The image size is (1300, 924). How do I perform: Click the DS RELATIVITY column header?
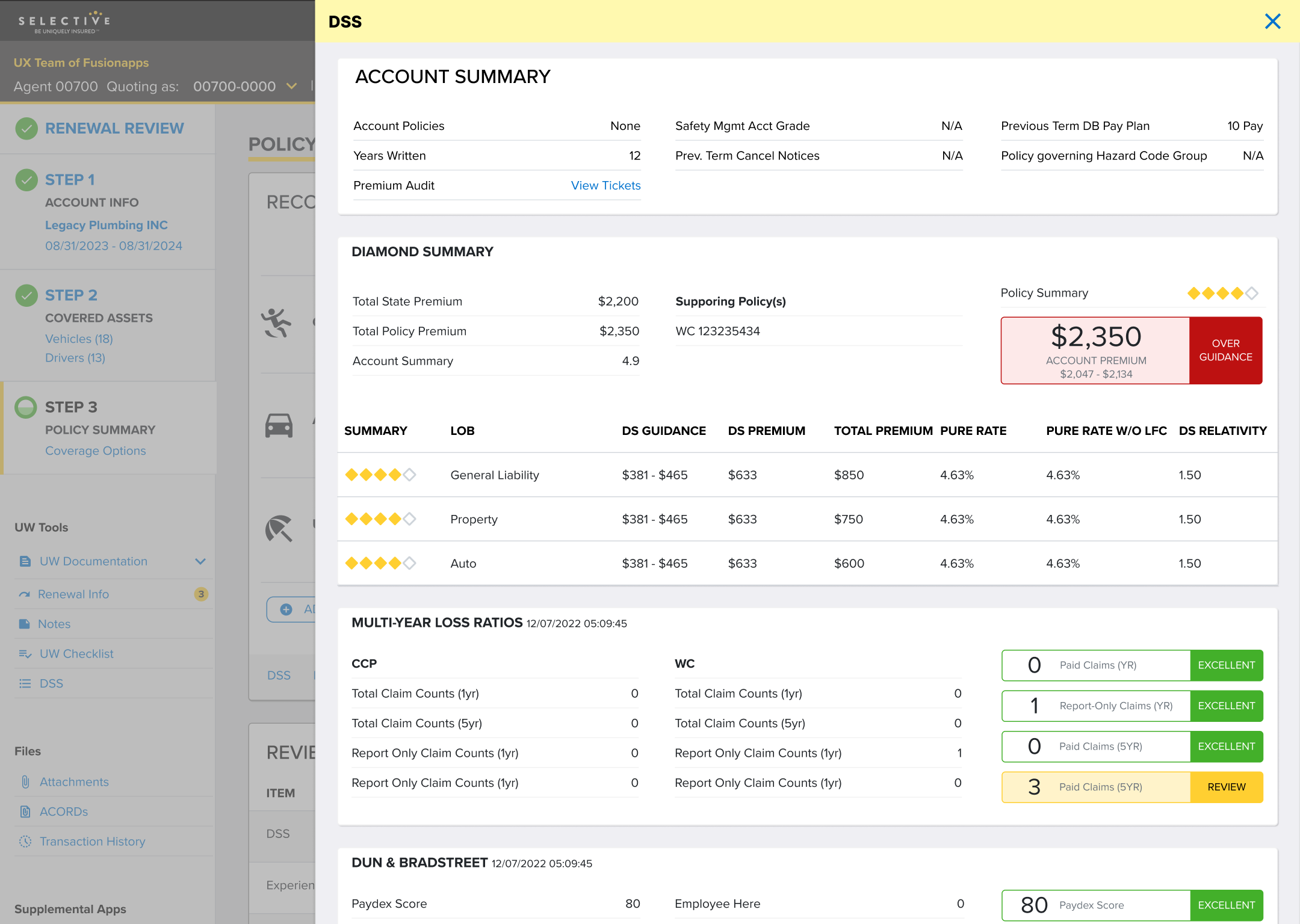[x=1222, y=431]
